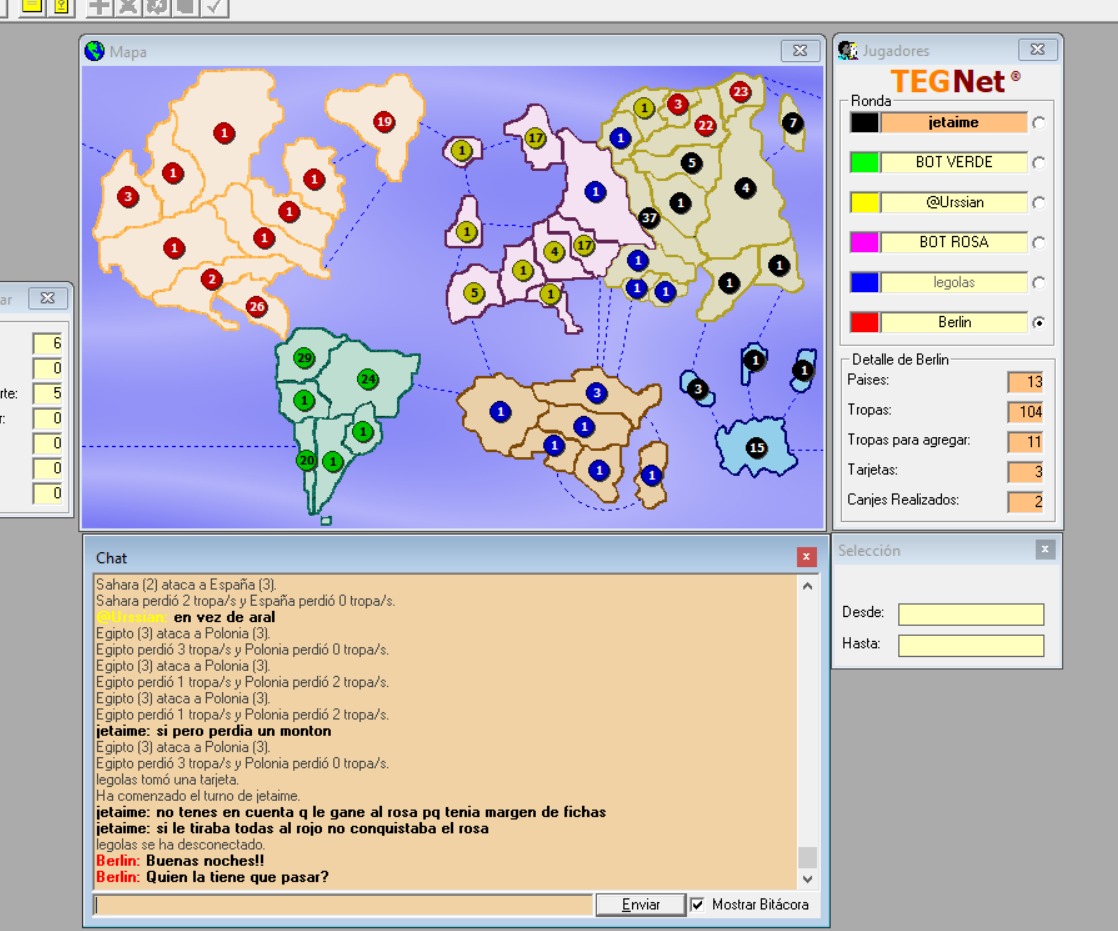Click the Berlin player name button
Image resolution: width=1118 pixels, height=931 pixels.
pyautogui.click(x=954, y=322)
